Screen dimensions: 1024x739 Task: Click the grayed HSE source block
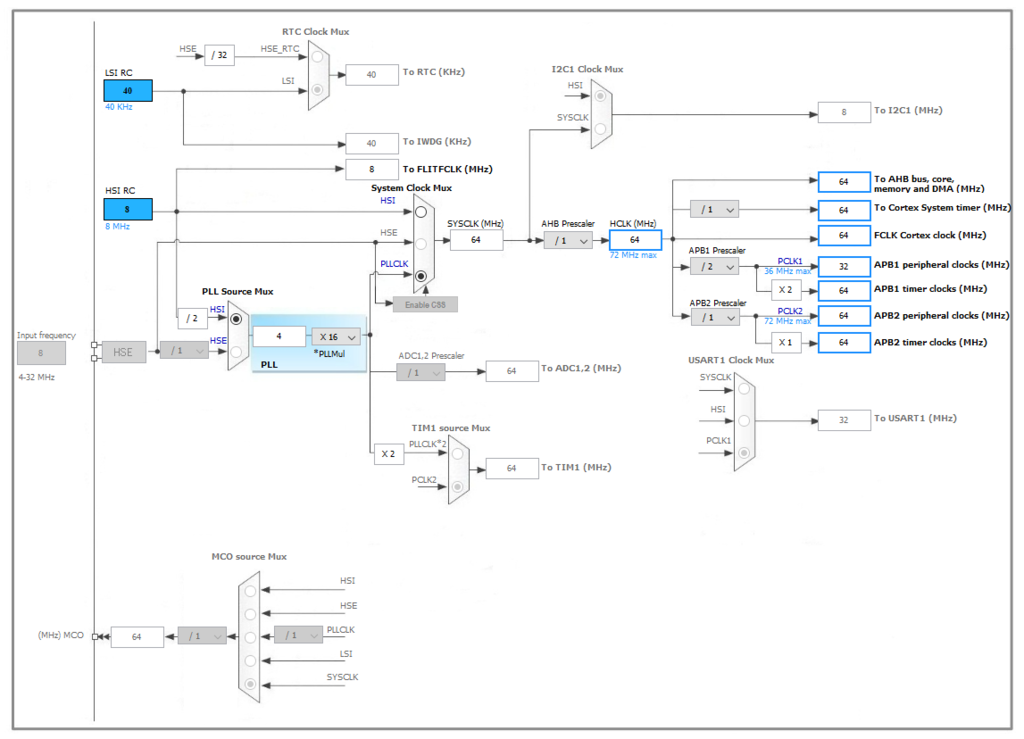click(124, 352)
